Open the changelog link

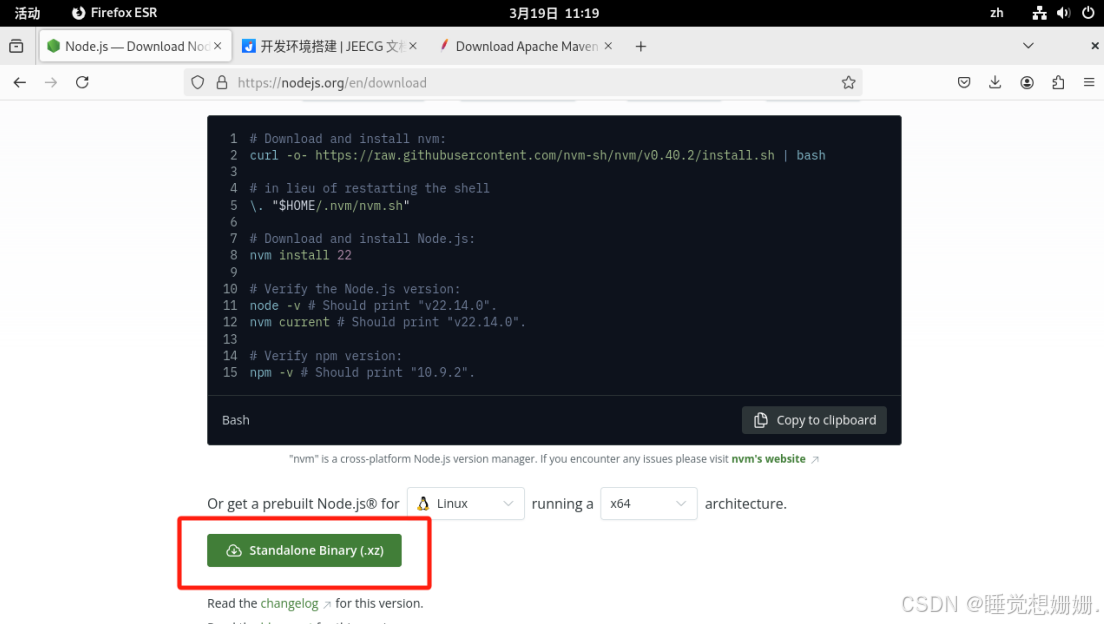tap(288, 603)
